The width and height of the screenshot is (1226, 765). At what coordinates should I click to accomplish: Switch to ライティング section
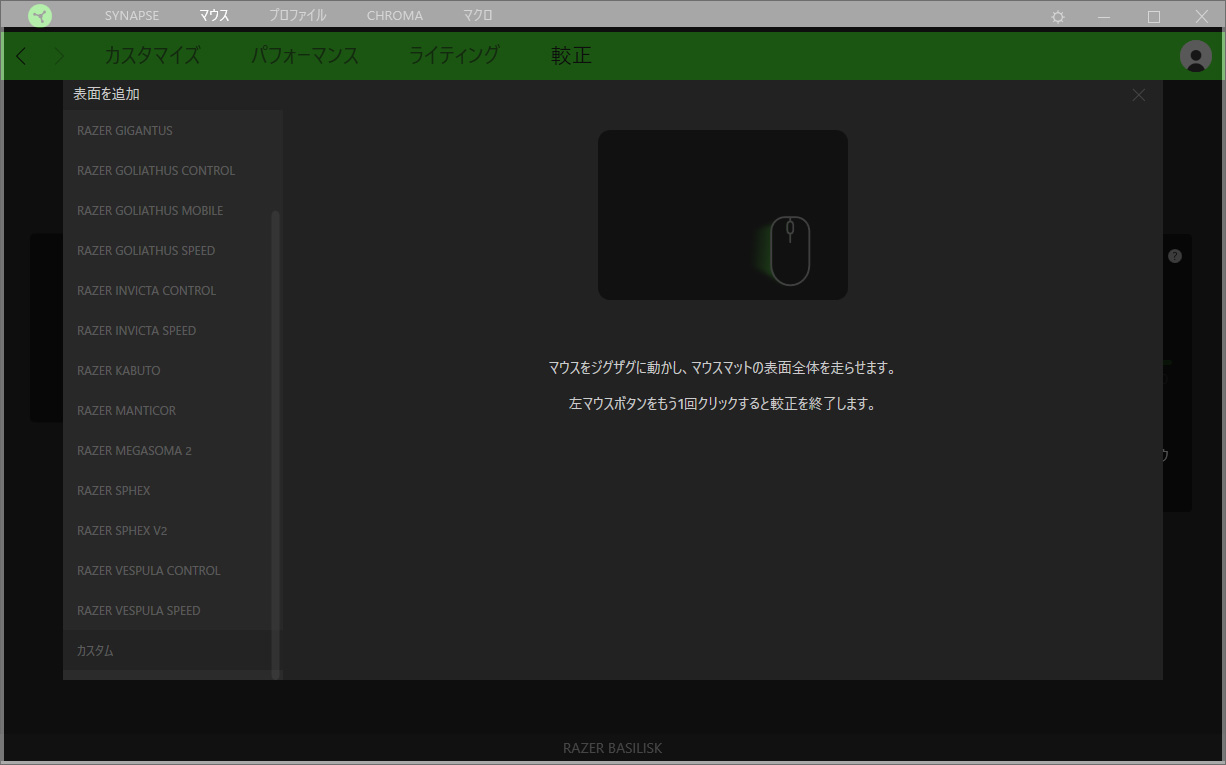[455, 56]
